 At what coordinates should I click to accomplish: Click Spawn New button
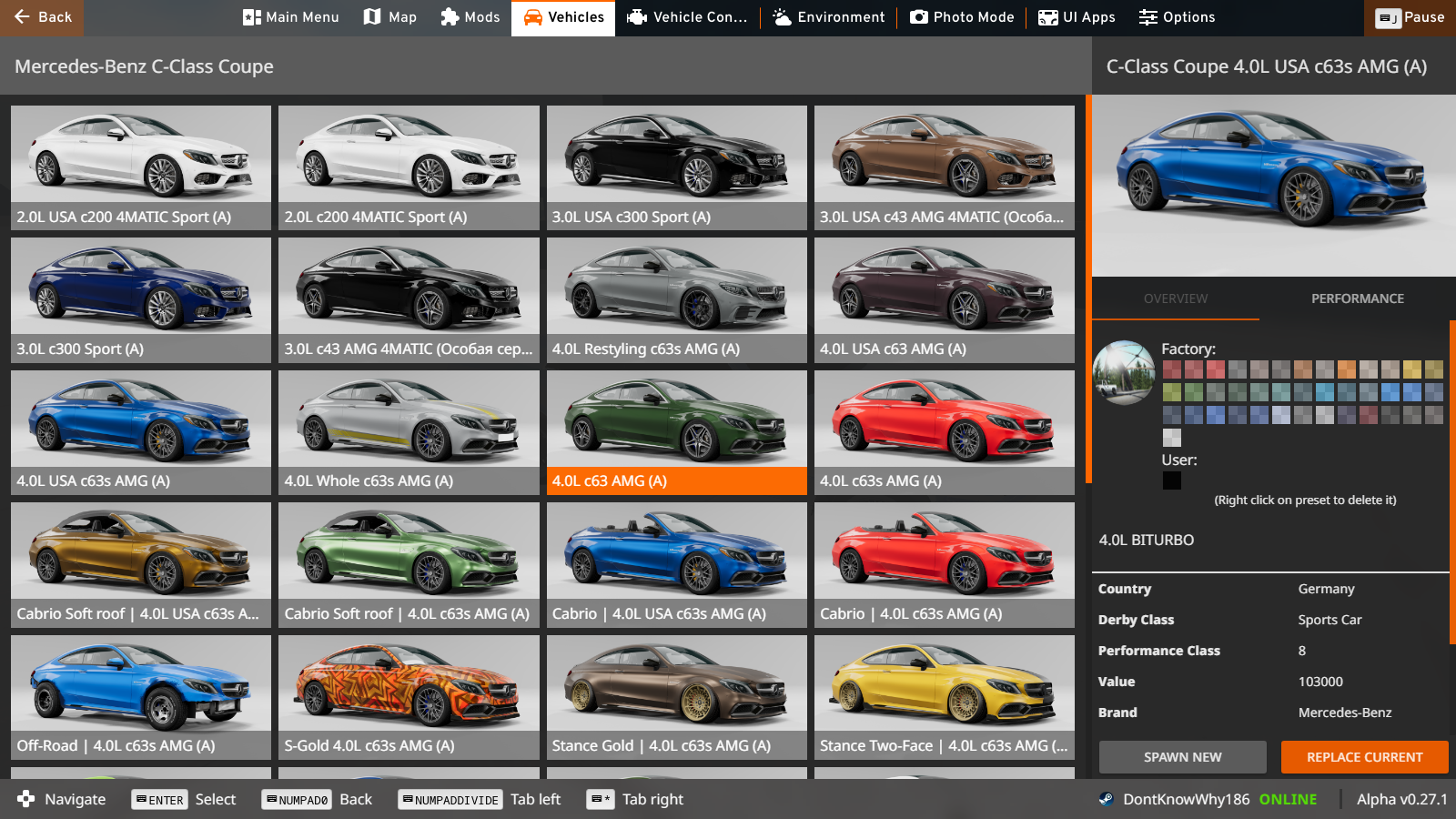pyautogui.click(x=1182, y=757)
